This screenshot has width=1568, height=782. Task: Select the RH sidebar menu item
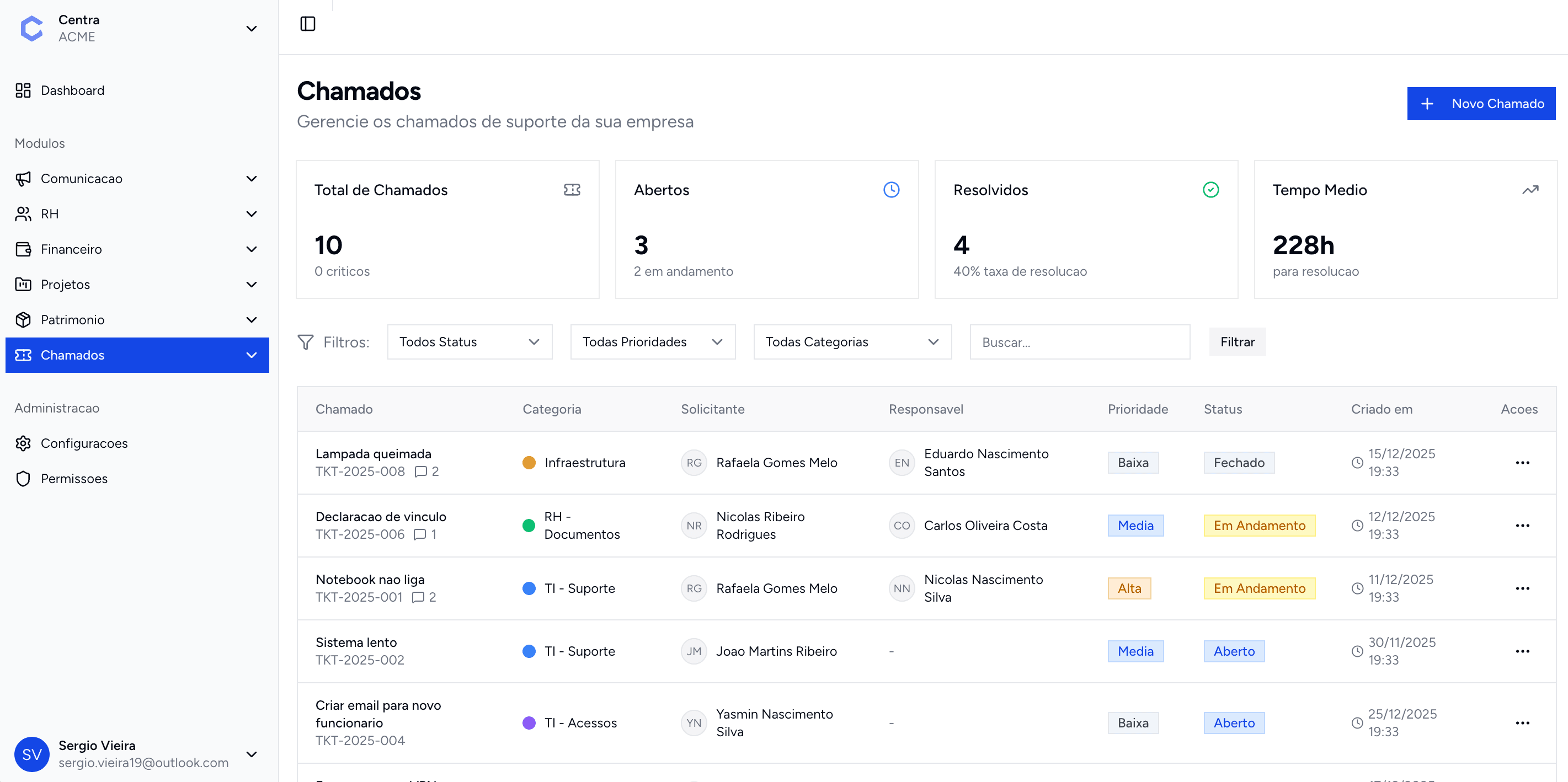coord(50,214)
